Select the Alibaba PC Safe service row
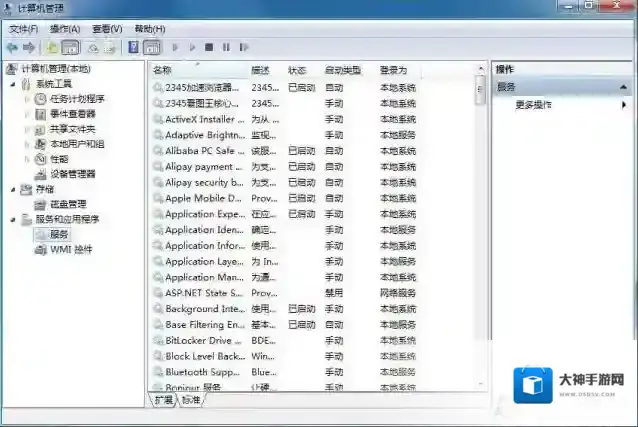Image resolution: width=638 pixels, height=427 pixels. 285,151
